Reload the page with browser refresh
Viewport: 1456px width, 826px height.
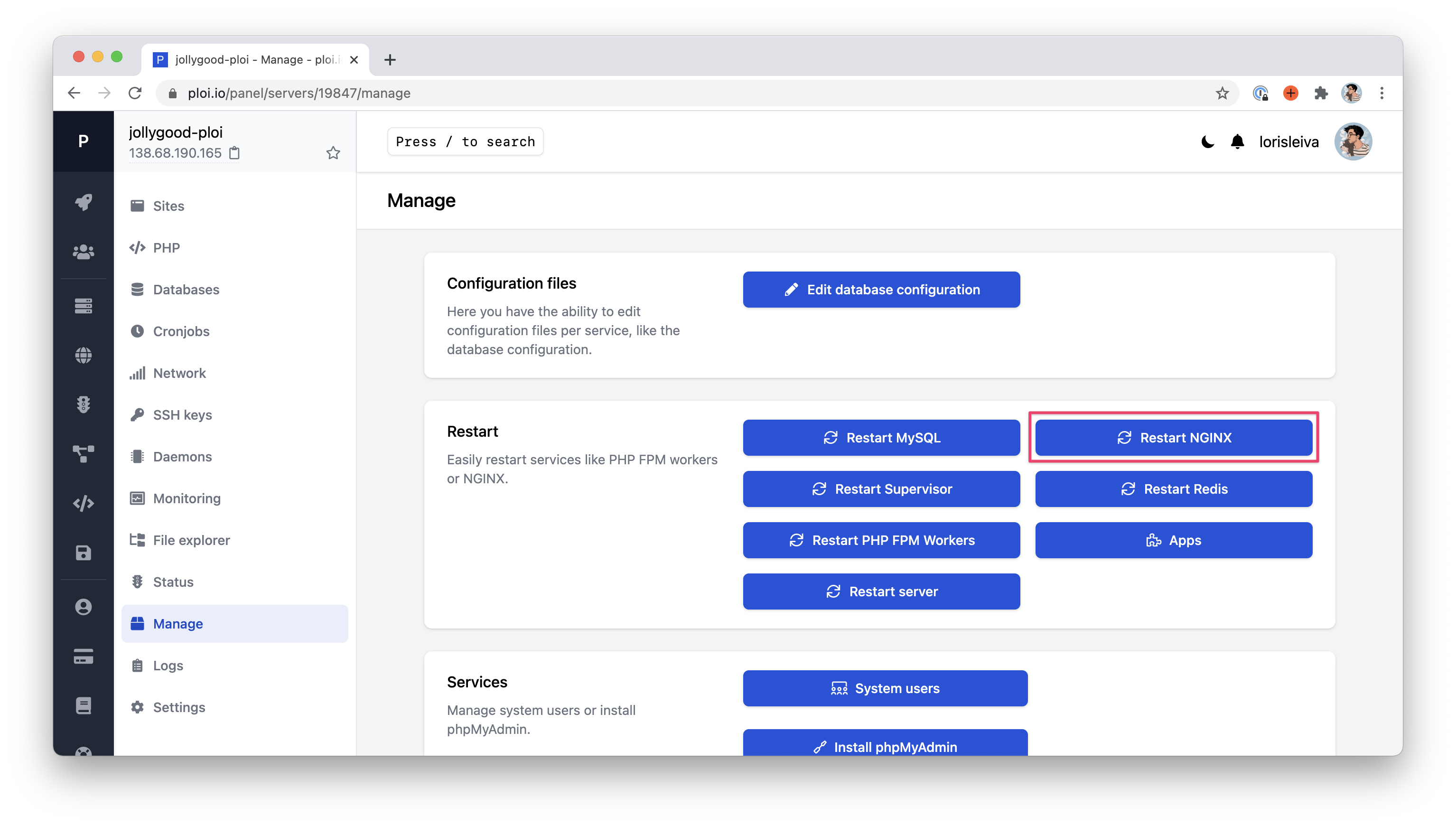point(135,93)
